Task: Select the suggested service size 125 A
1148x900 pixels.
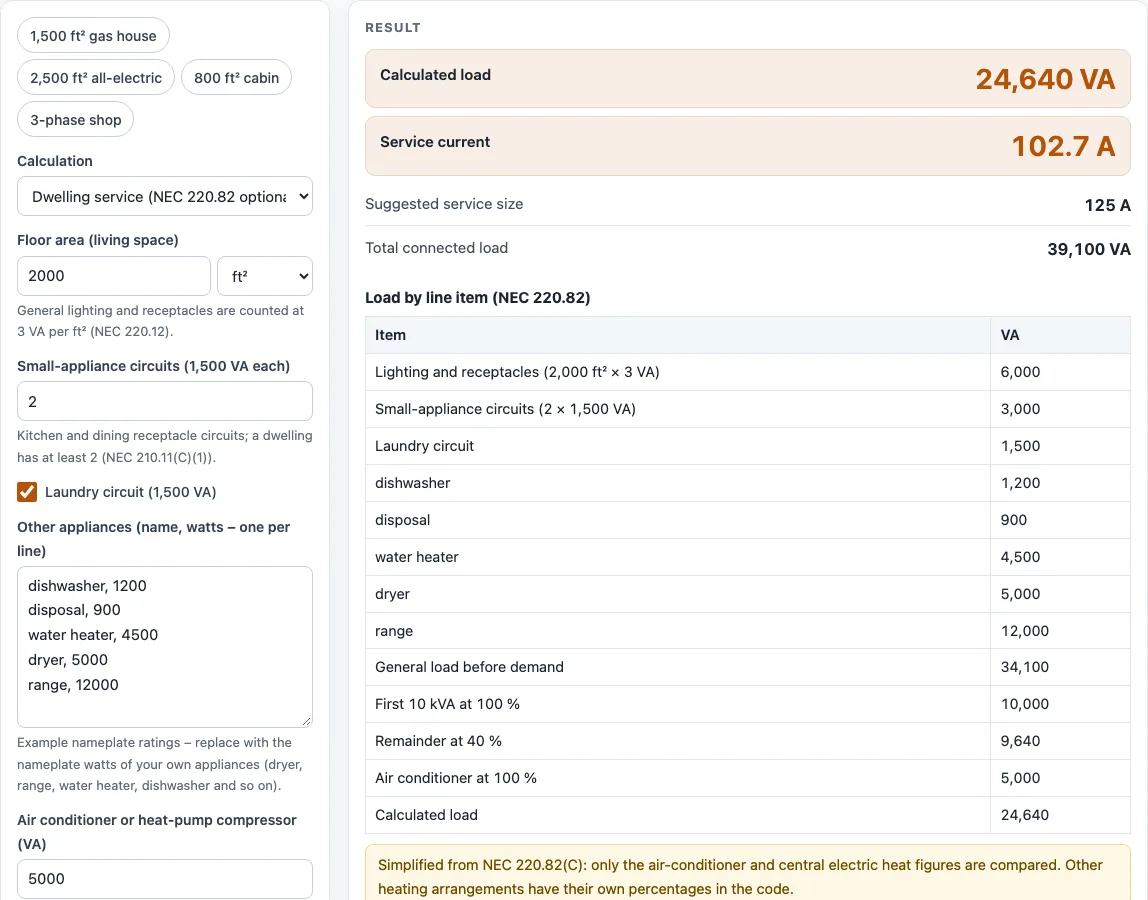Action: (x=1107, y=205)
